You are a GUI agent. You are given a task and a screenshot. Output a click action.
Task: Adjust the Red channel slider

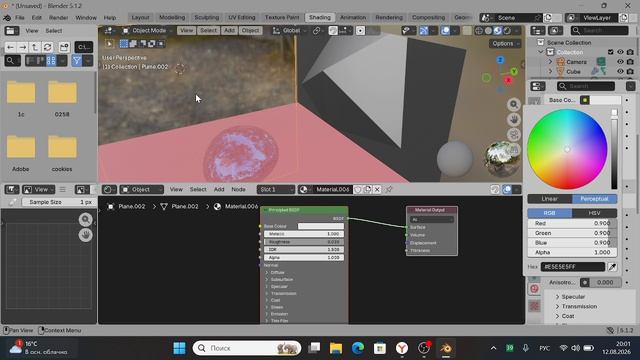point(572,223)
